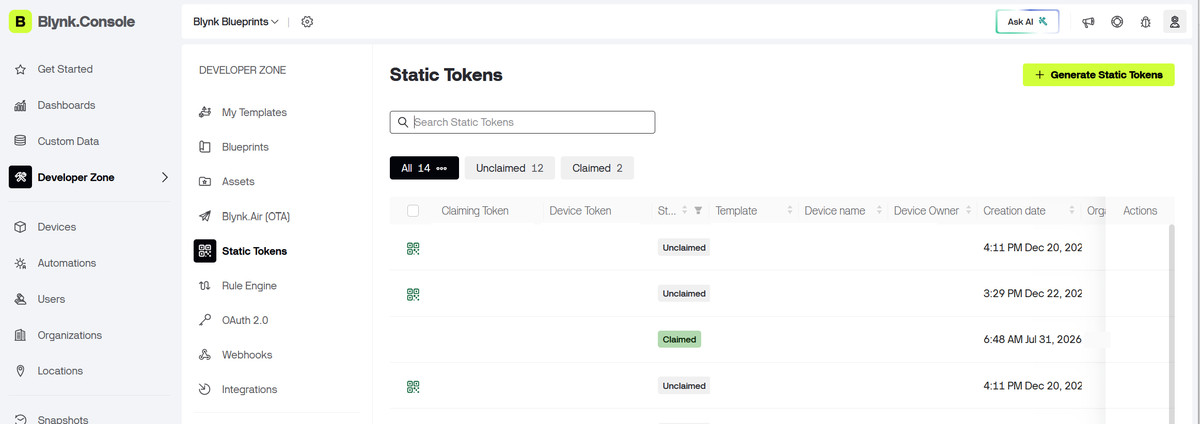Open Blueprints in Developer Zone
This screenshot has height=424, width=1200.
point(245,147)
